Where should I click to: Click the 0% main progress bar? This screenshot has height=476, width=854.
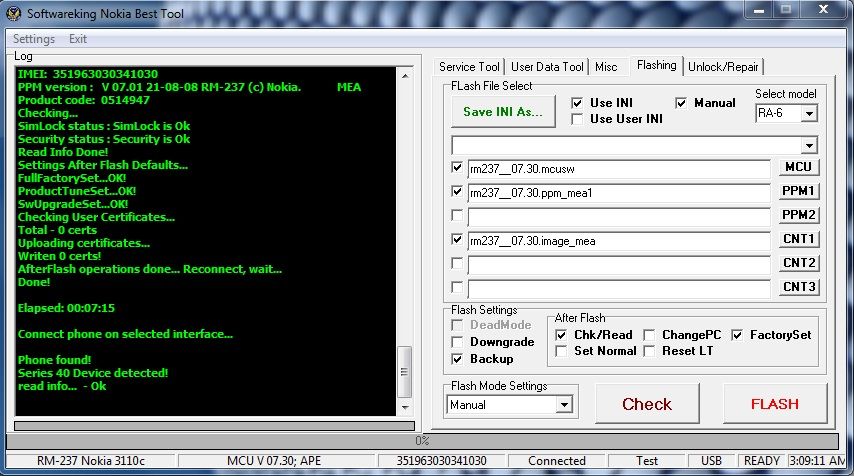(422, 441)
